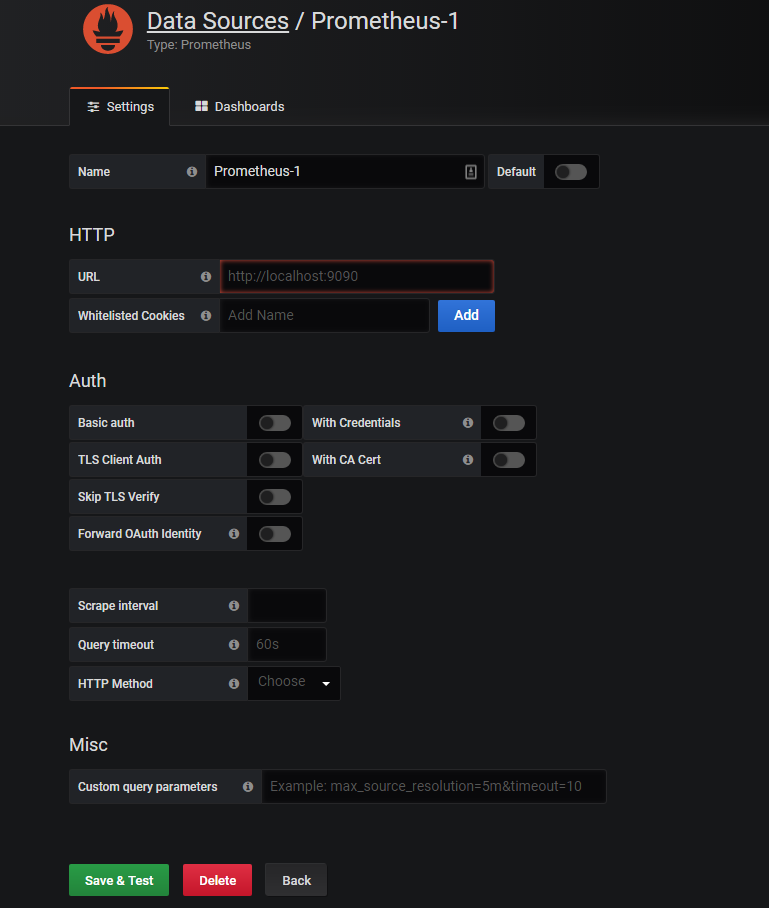The image size is (769, 908).
Task: Click the Scrape interval info icon
Action: [233, 606]
